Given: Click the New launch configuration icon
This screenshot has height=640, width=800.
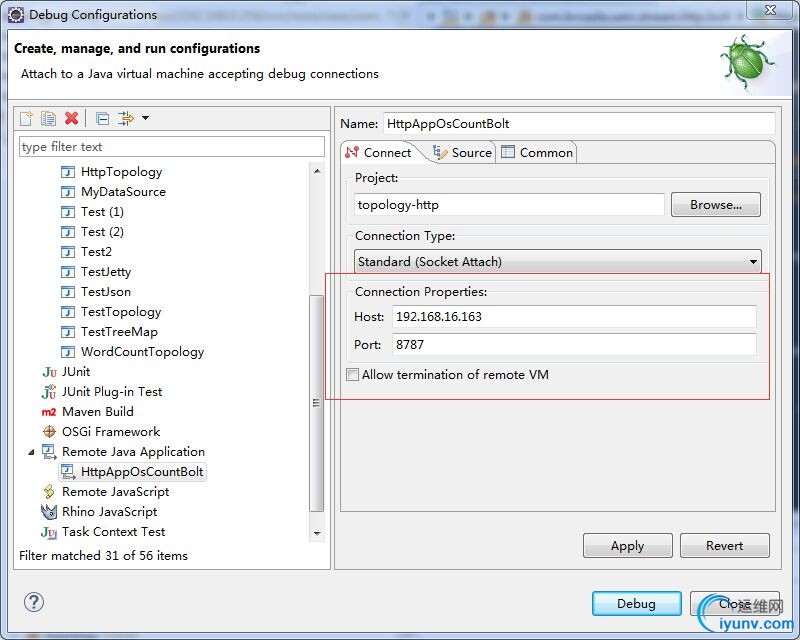Looking at the screenshot, I should point(26,118).
